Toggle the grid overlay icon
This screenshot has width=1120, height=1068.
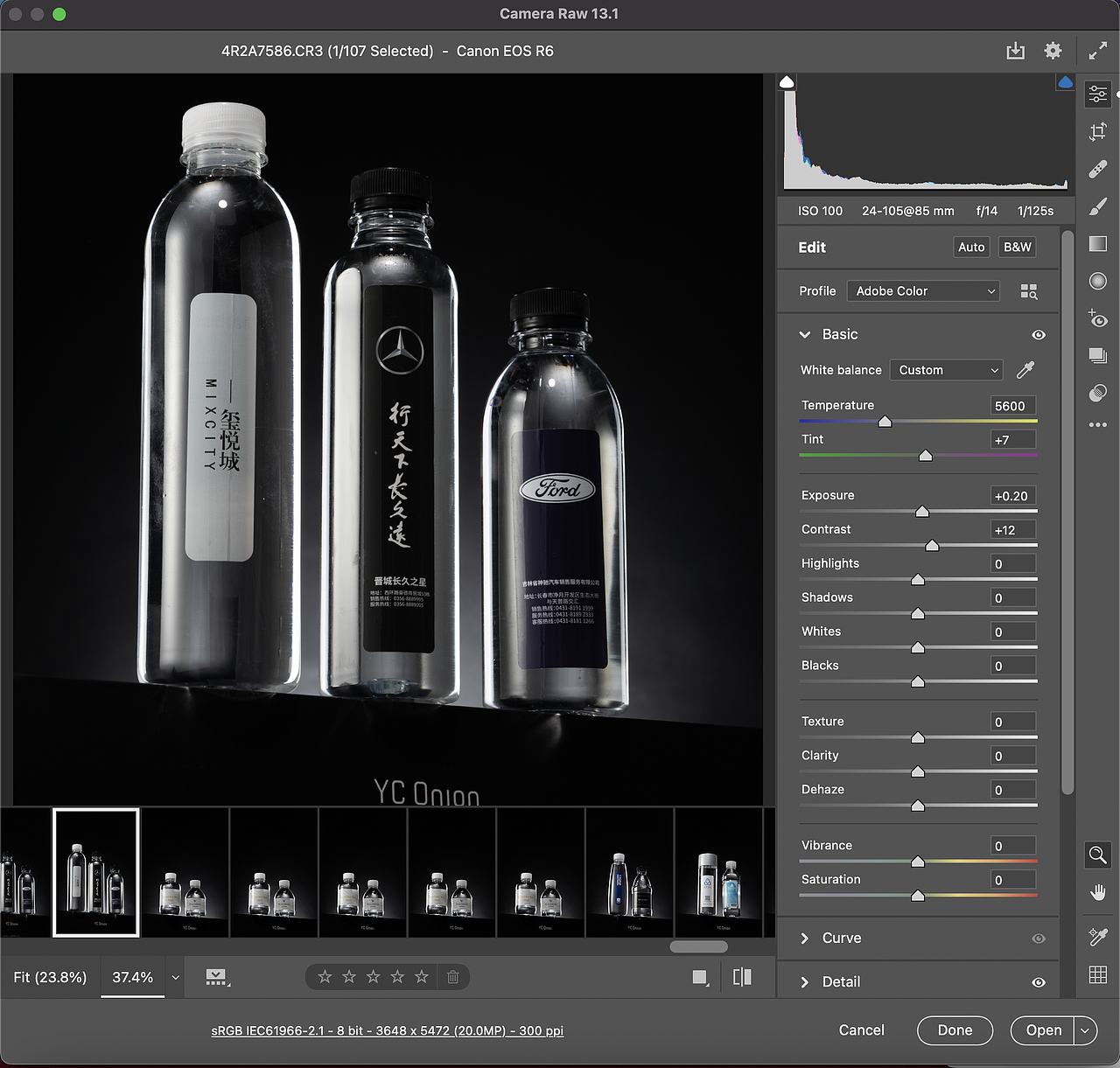click(x=1098, y=974)
